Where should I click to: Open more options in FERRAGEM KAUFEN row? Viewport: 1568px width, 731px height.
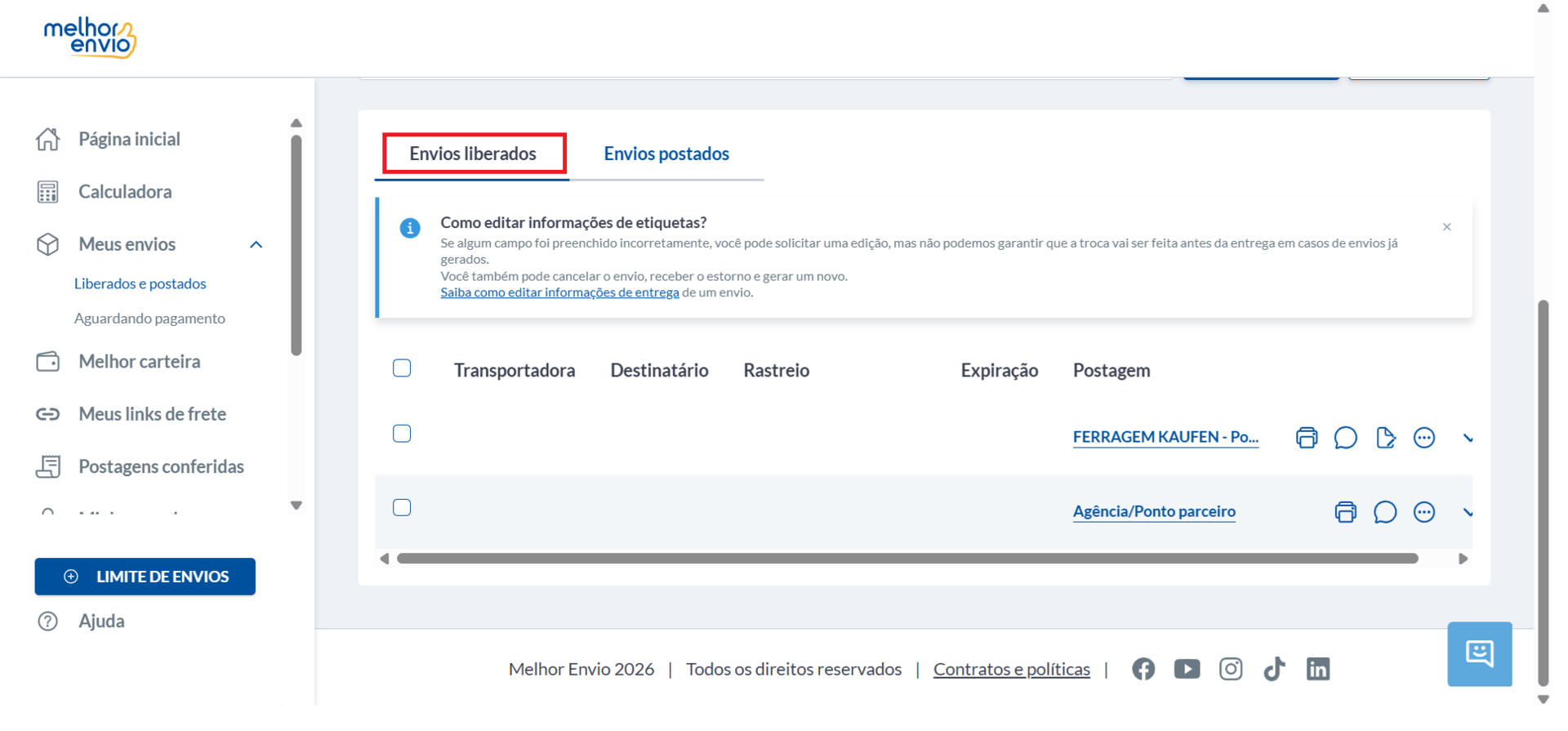tap(1424, 438)
